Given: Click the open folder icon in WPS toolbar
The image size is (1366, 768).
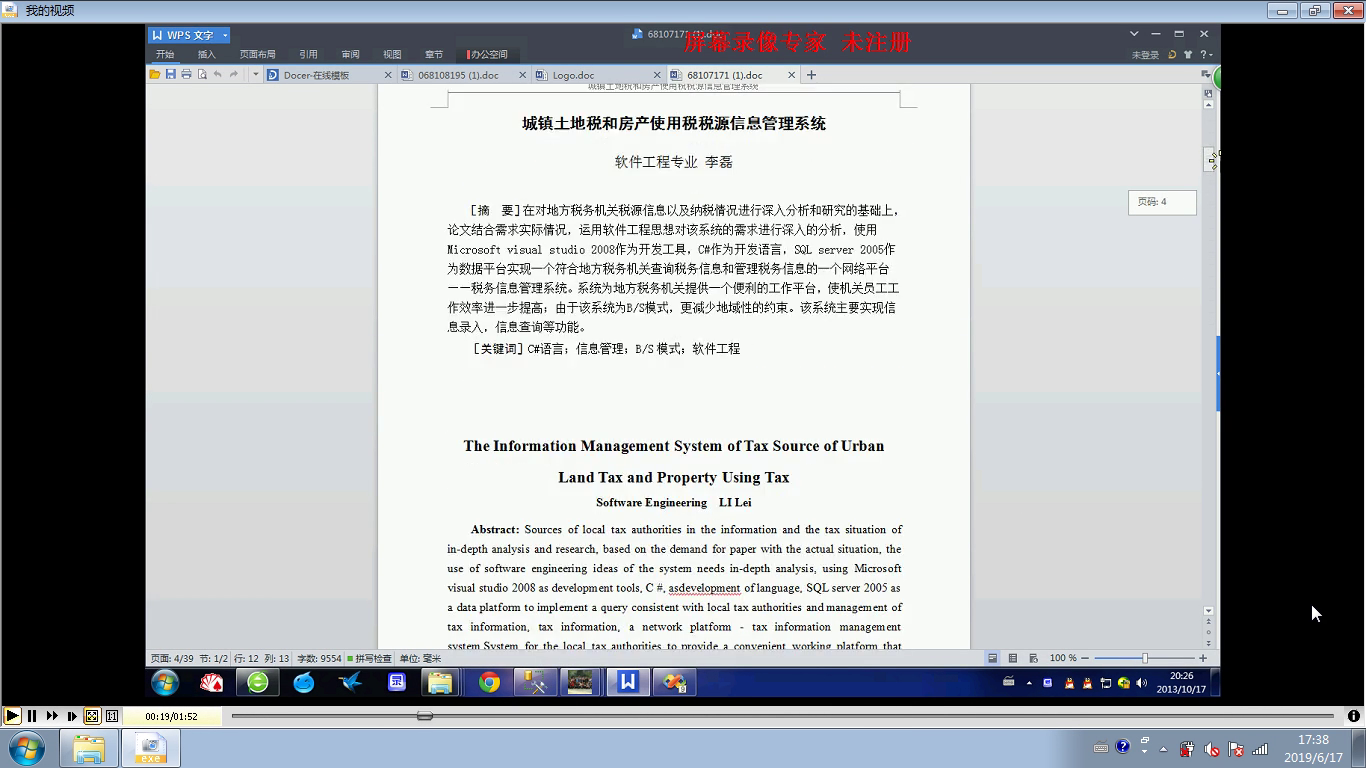Looking at the screenshot, I should click(155, 75).
